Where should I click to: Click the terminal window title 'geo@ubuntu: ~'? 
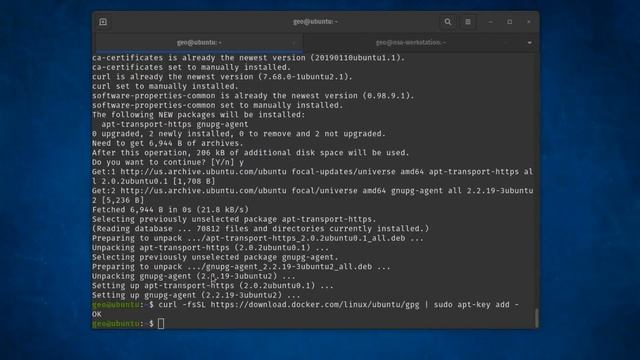click(x=316, y=22)
